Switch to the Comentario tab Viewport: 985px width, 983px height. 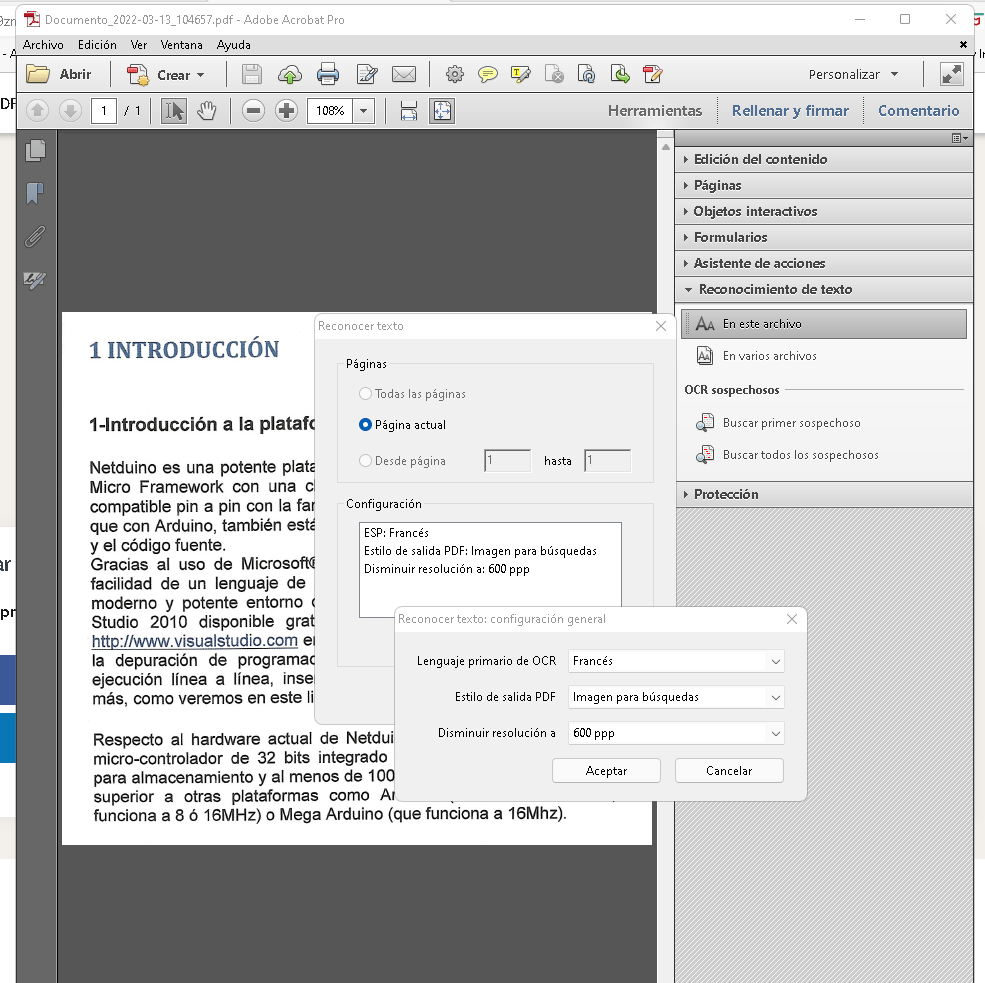918,111
